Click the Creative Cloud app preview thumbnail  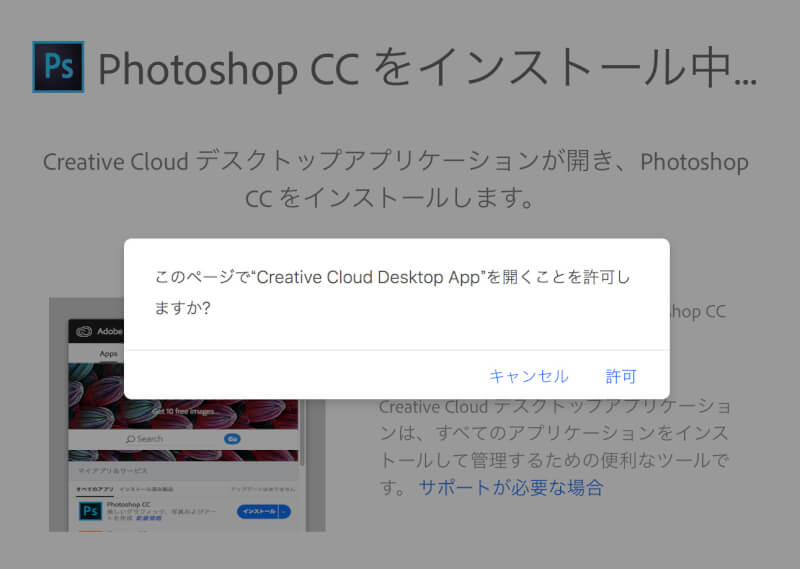point(187,414)
